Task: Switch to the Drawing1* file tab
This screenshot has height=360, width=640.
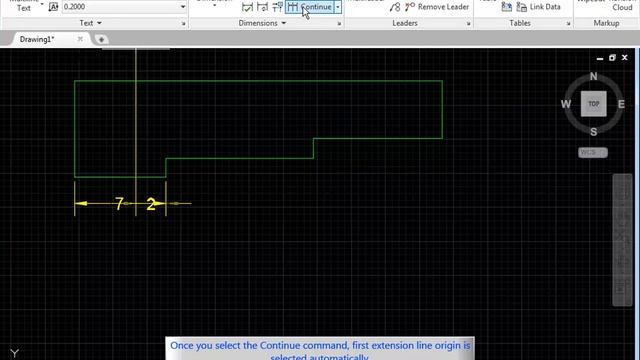Action: 37,40
